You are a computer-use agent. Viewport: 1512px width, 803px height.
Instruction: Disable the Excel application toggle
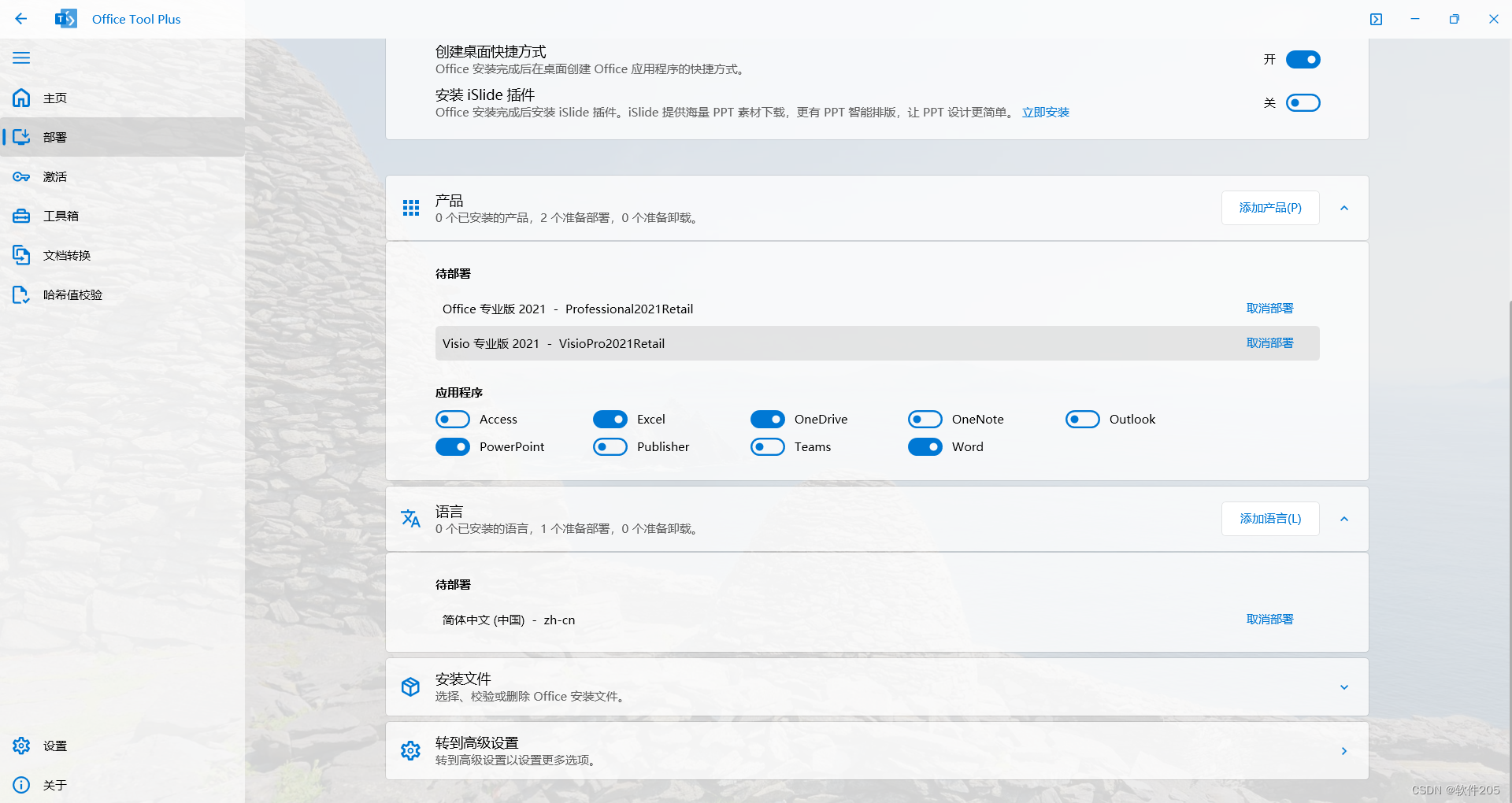pos(610,420)
